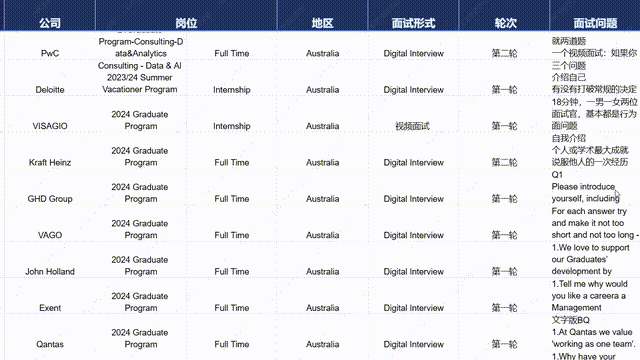Click the 轮次 column header
640x360 pixels.
[505, 23]
